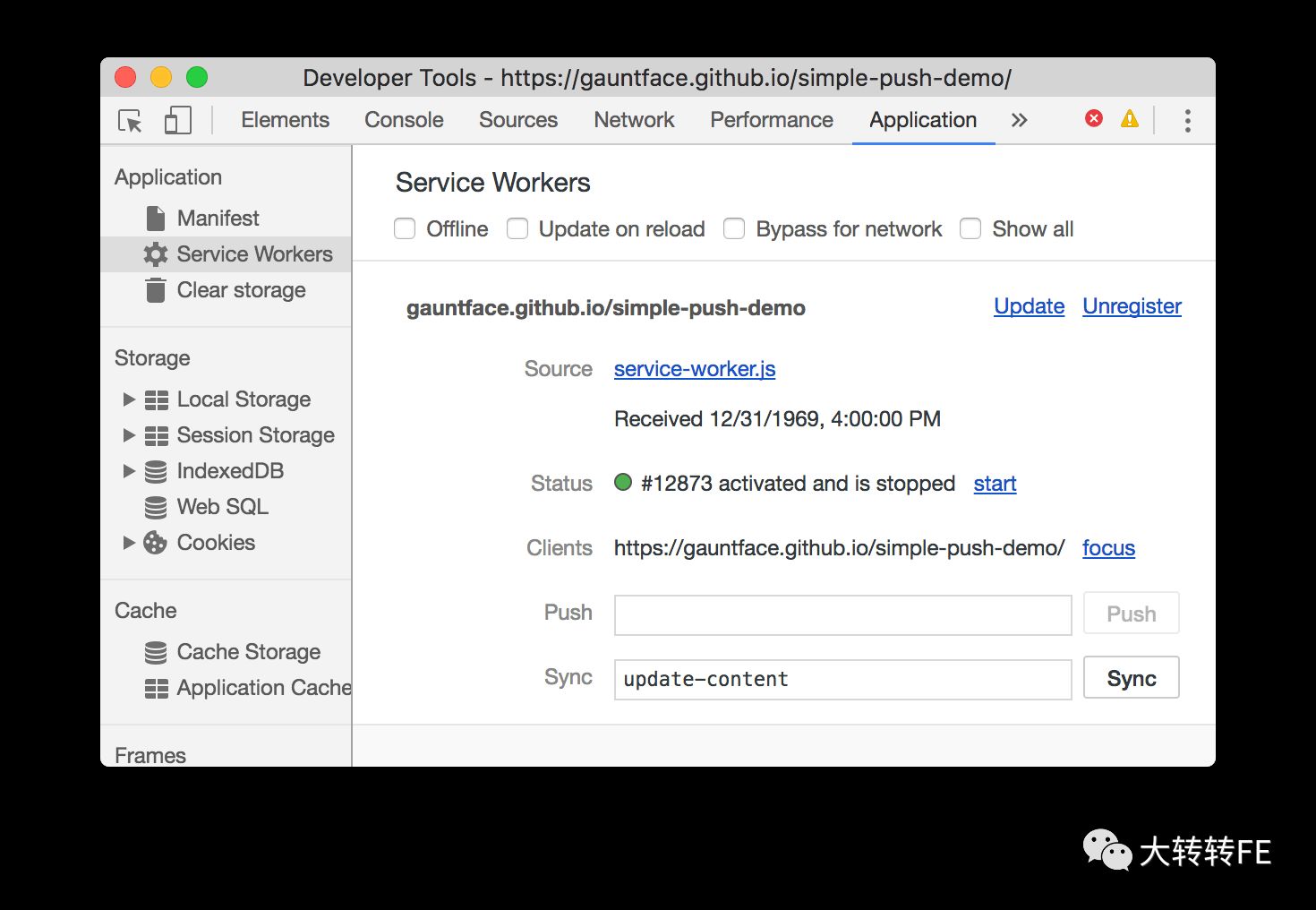
Task: Switch to the Performance tab
Action: click(x=772, y=120)
